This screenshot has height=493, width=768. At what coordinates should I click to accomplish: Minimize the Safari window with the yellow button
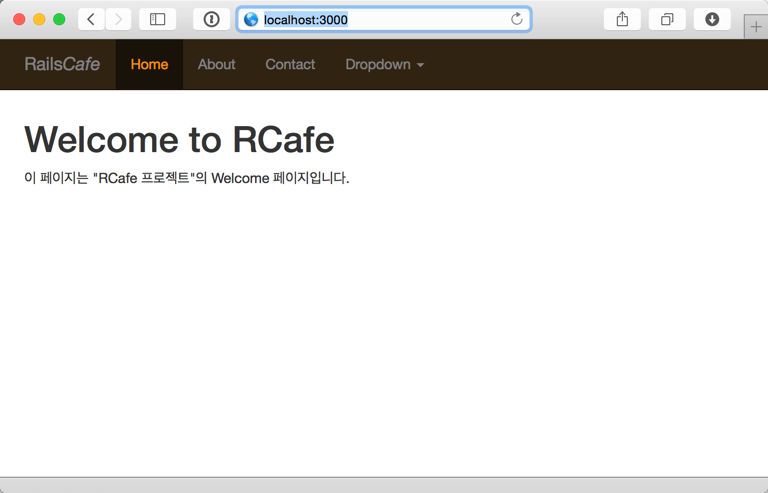(39, 20)
